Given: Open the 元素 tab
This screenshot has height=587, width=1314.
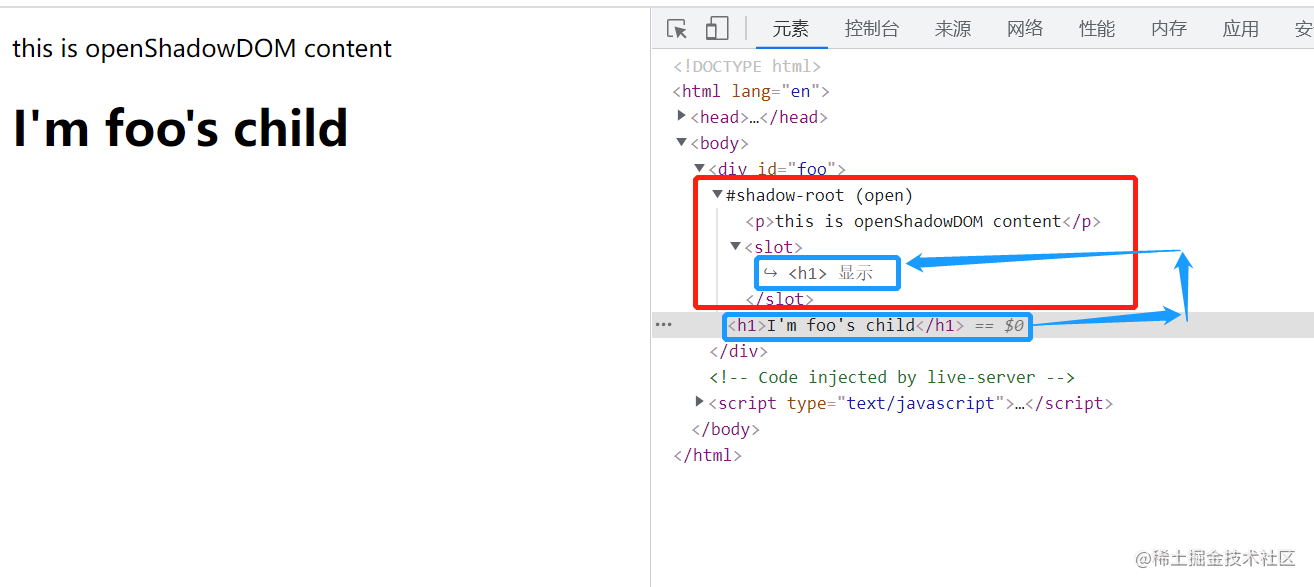Looking at the screenshot, I should 791,29.
